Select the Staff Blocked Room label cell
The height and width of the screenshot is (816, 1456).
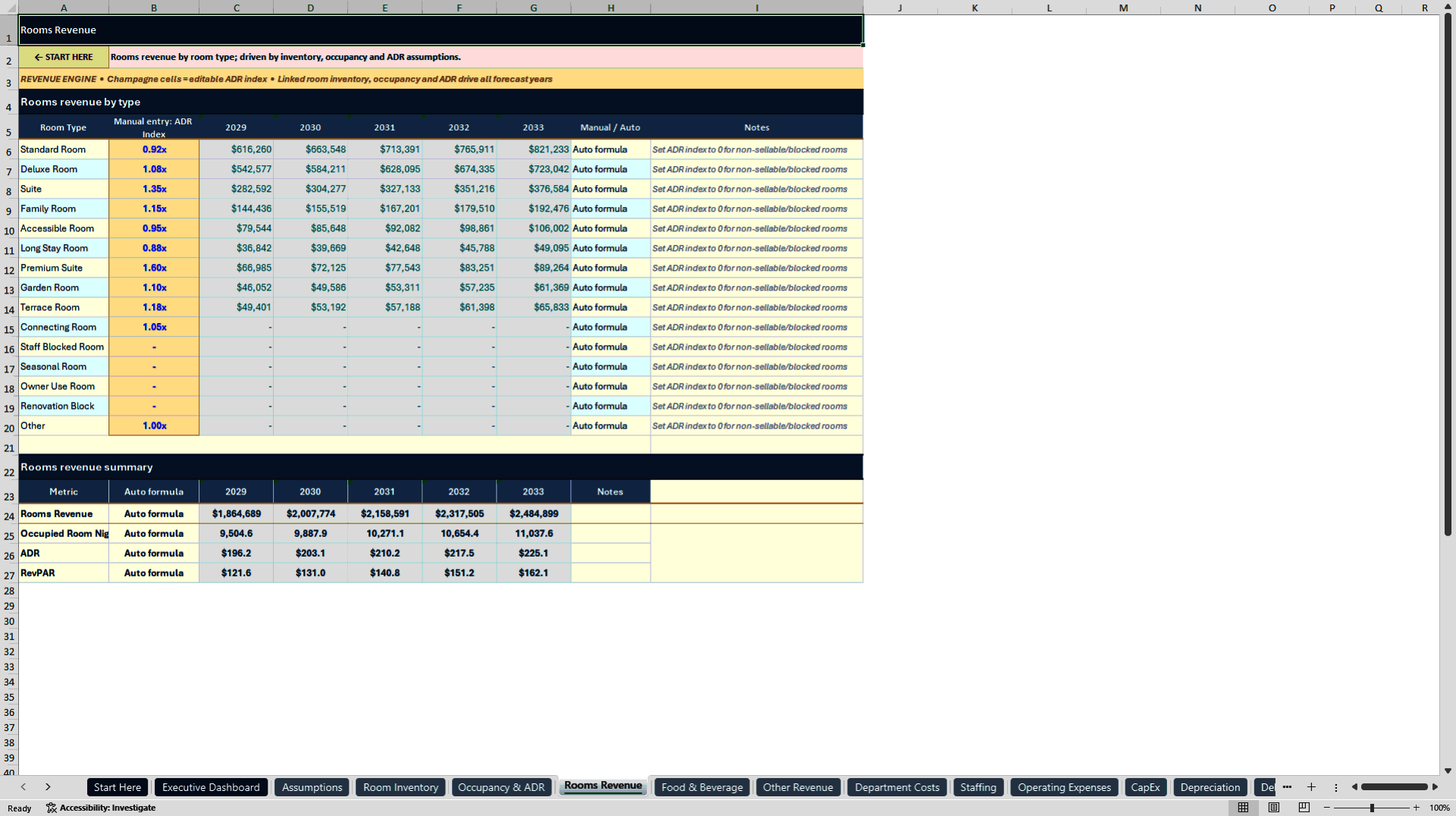point(64,347)
